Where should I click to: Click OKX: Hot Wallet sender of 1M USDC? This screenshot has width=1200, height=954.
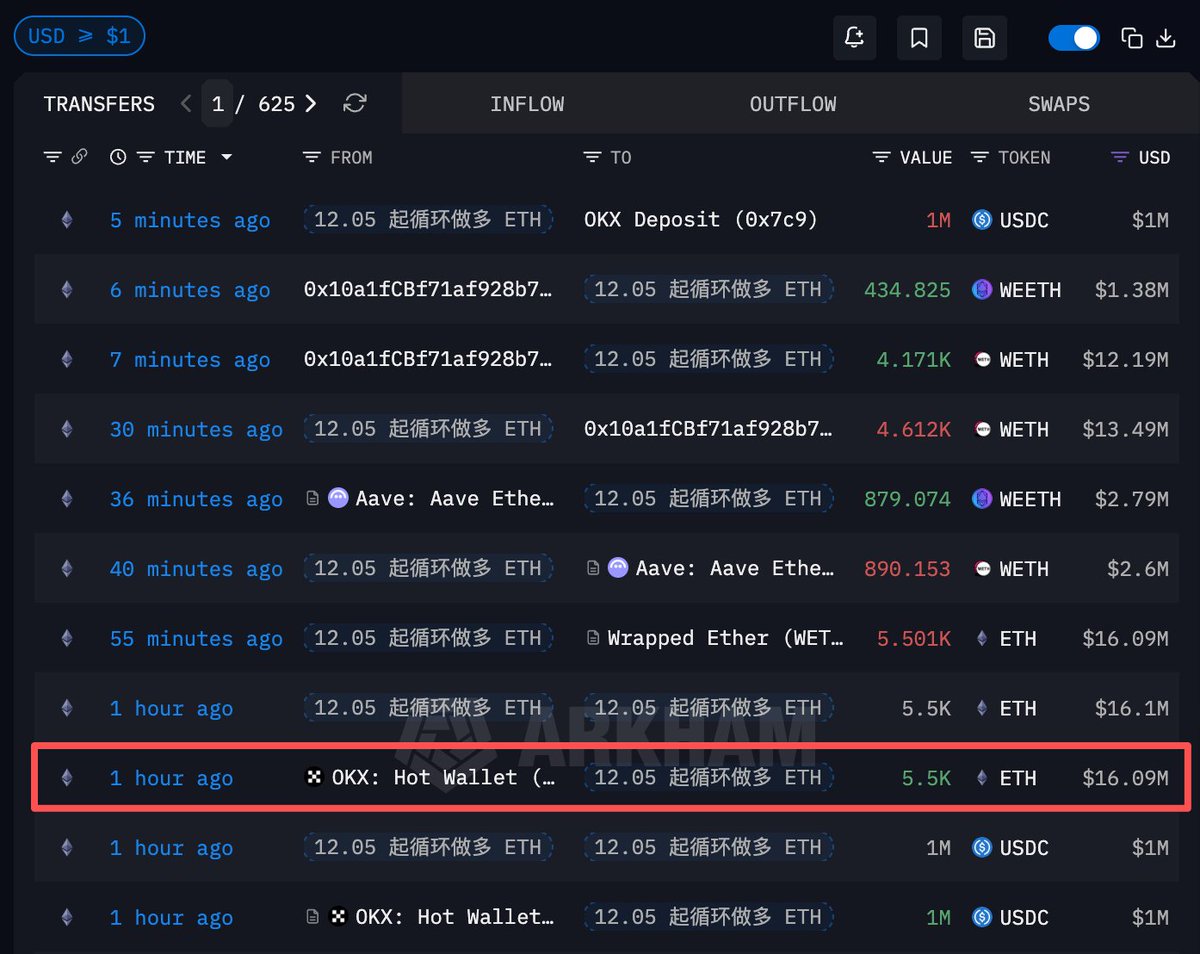(x=430, y=917)
